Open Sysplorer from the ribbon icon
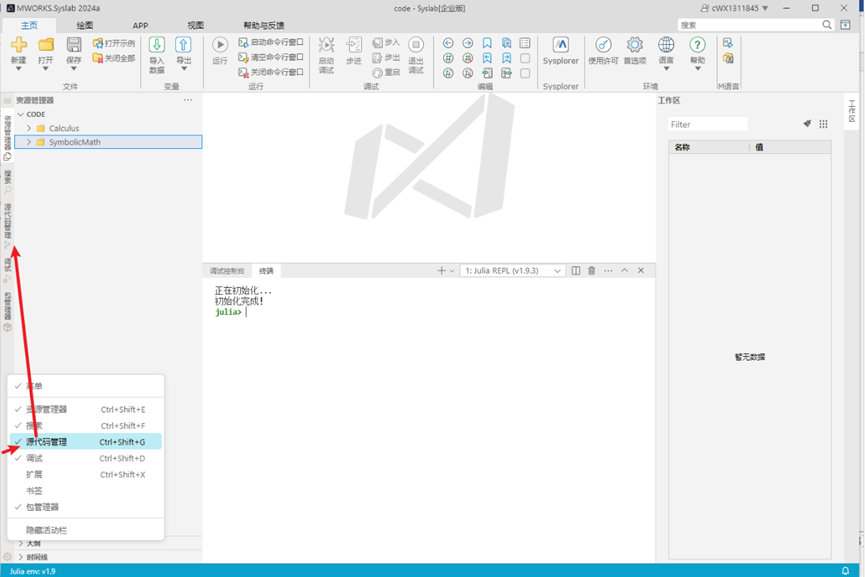 click(x=560, y=45)
